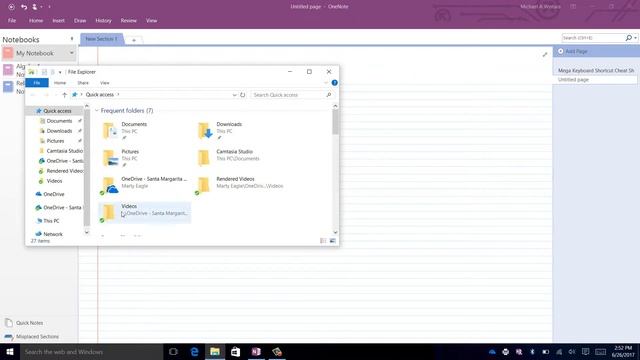Open the OneDrive - Santa Margarita folder tile
This screenshot has height=360, width=640.
point(144,185)
